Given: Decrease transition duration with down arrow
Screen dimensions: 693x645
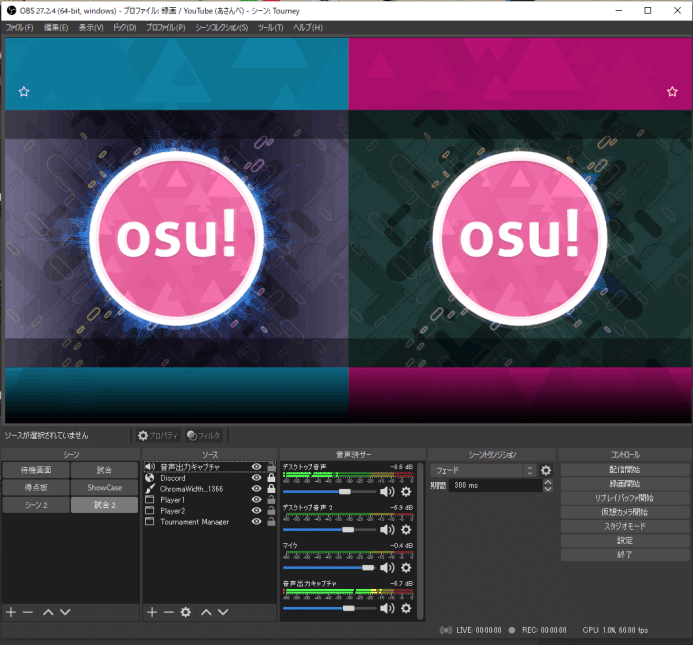Looking at the screenshot, I should point(548,489).
